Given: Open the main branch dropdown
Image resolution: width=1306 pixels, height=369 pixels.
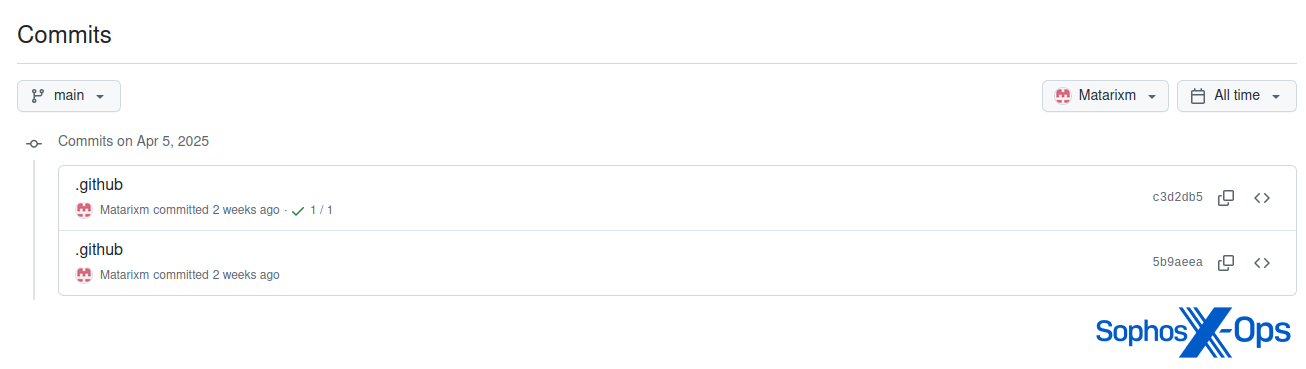Looking at the screenshot, I should click(x=69, y=96).
